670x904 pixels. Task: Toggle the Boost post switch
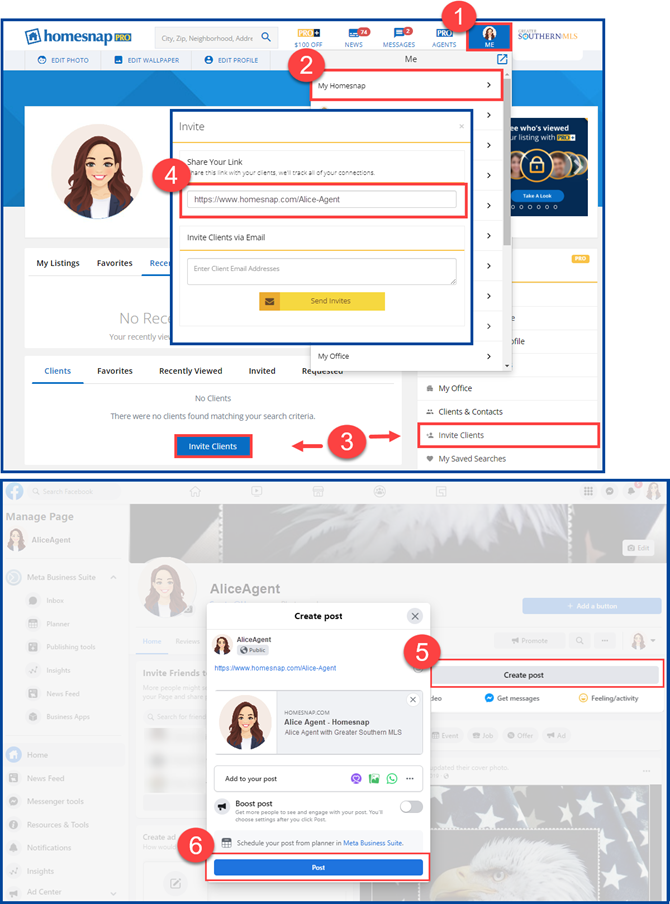click(411, 807)
